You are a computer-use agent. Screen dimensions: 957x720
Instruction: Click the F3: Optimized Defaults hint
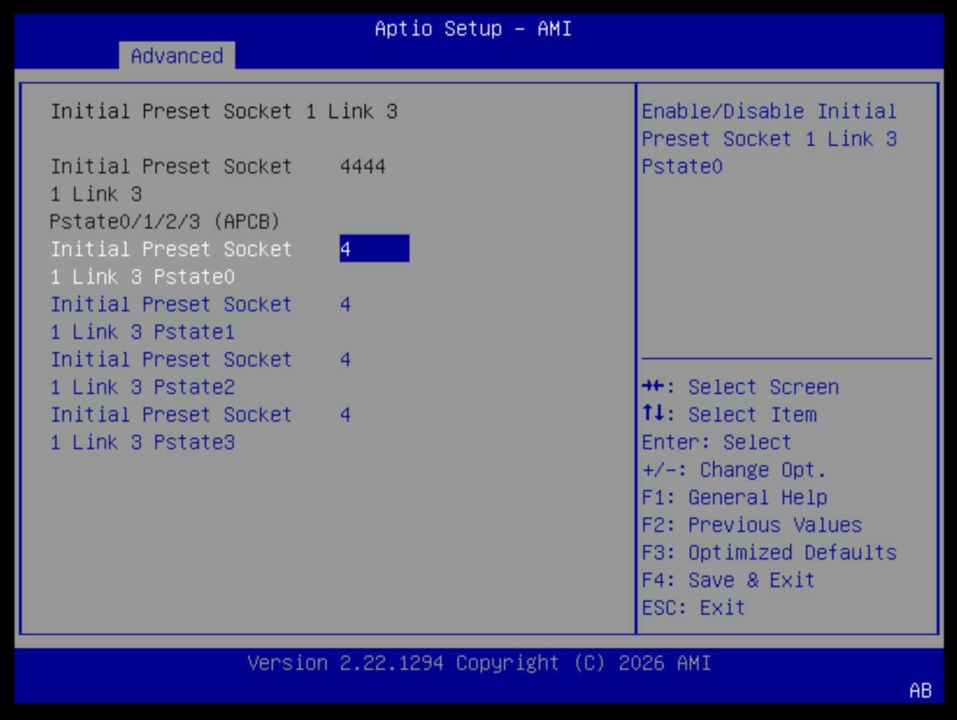769,552
